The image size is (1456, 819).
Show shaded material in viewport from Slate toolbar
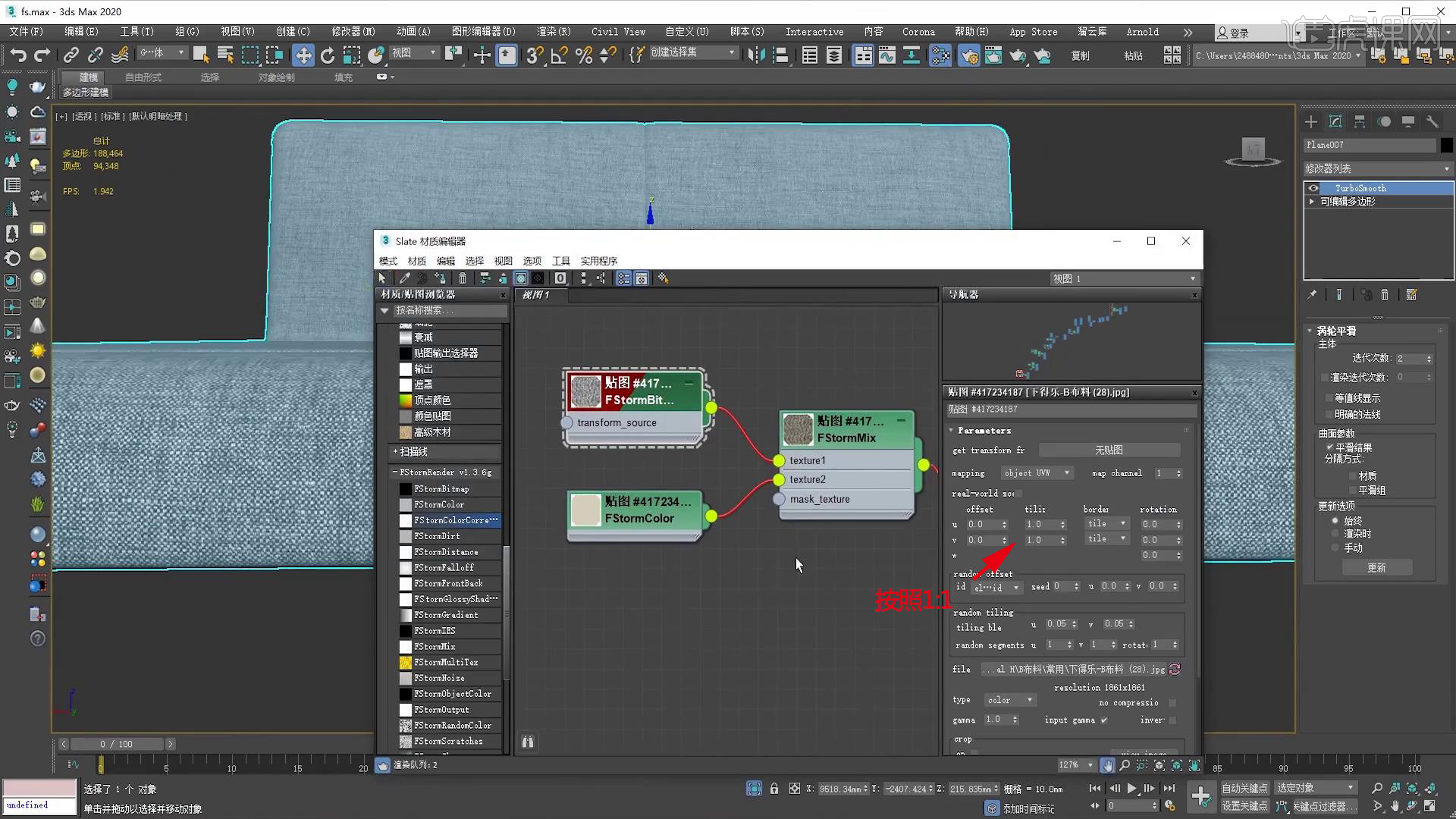pos(521,278)
